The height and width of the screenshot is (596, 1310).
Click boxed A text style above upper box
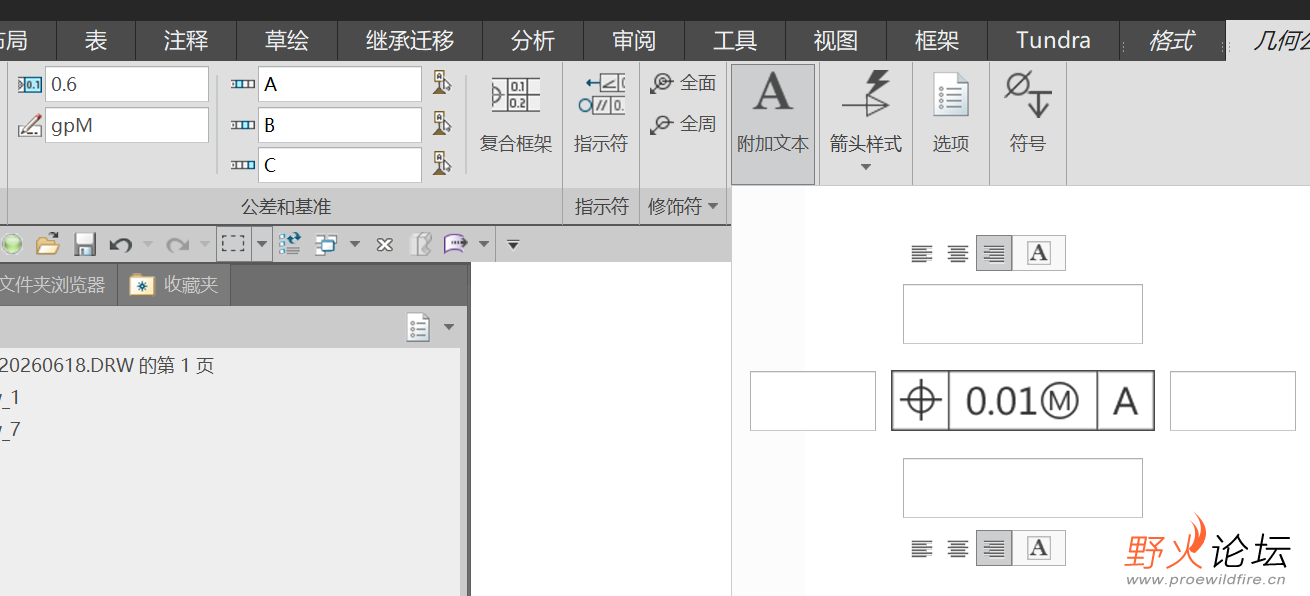click(x=1039, y=254)
